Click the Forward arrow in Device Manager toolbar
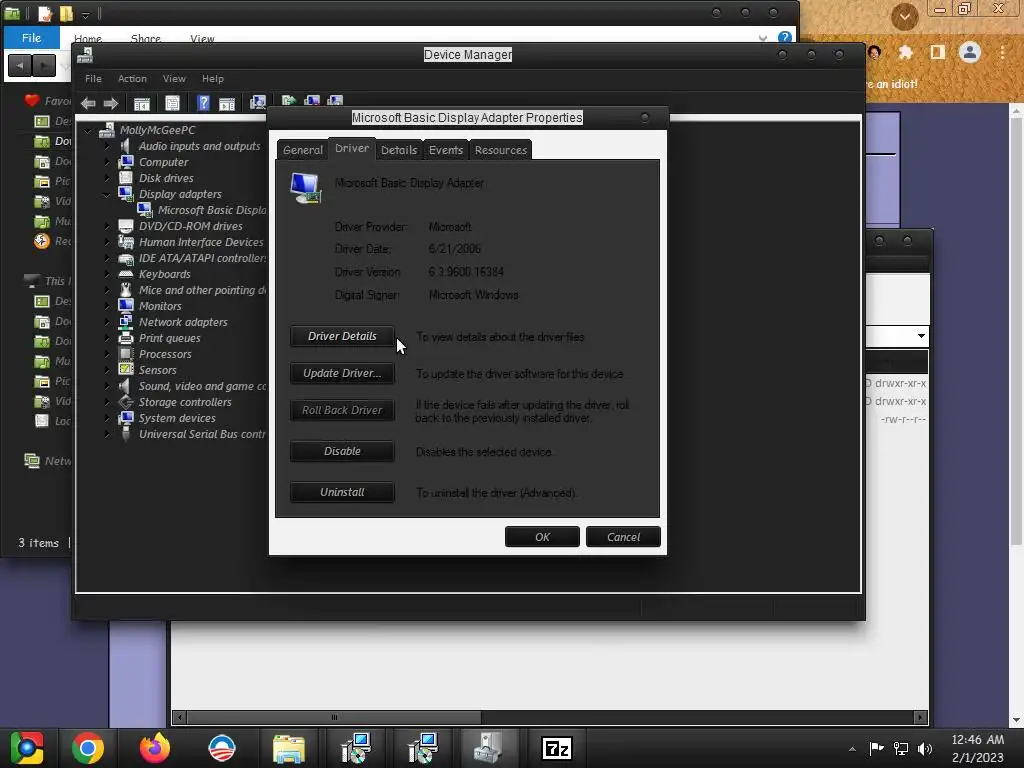Screen dimensions: 1024x768 pos(111,103)
